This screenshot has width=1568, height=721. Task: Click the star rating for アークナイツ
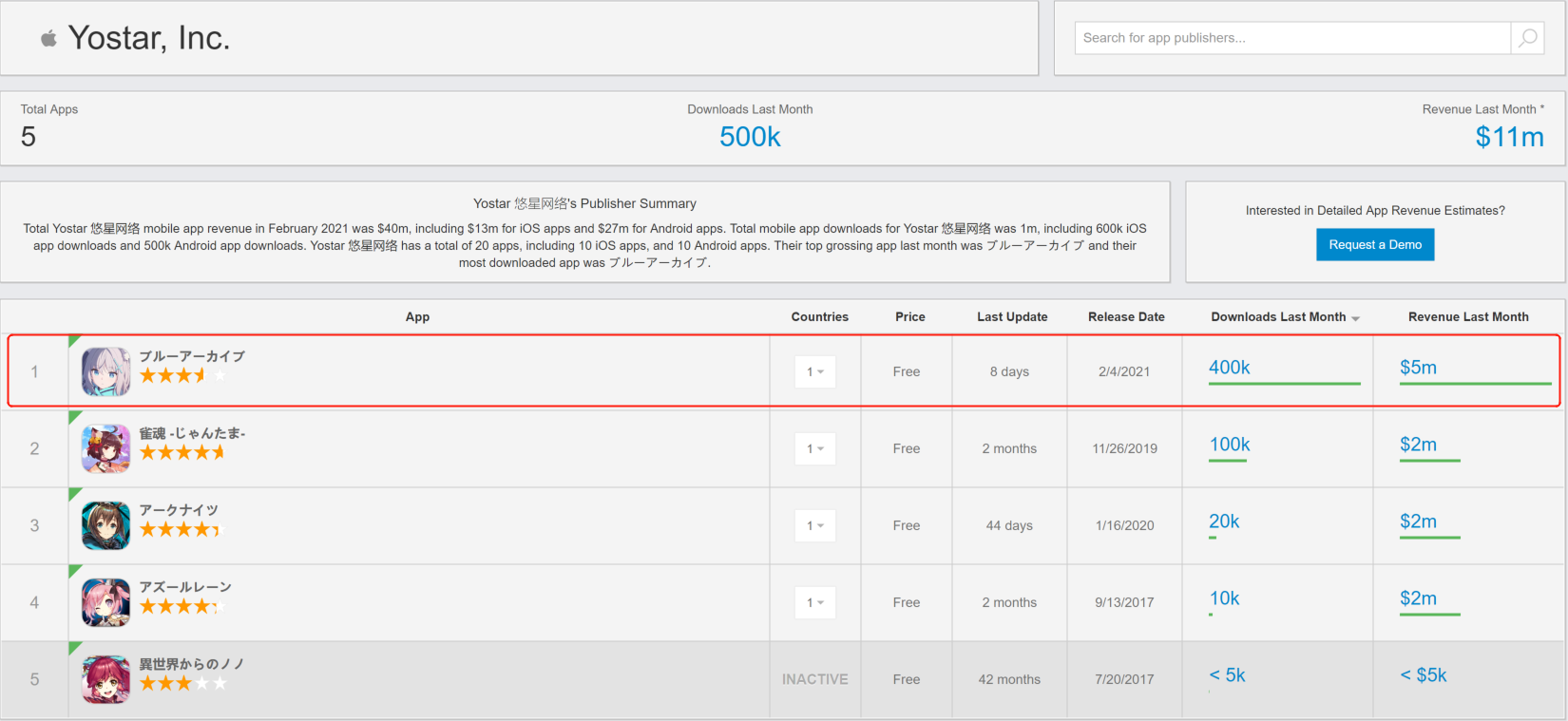coord(183,529)
